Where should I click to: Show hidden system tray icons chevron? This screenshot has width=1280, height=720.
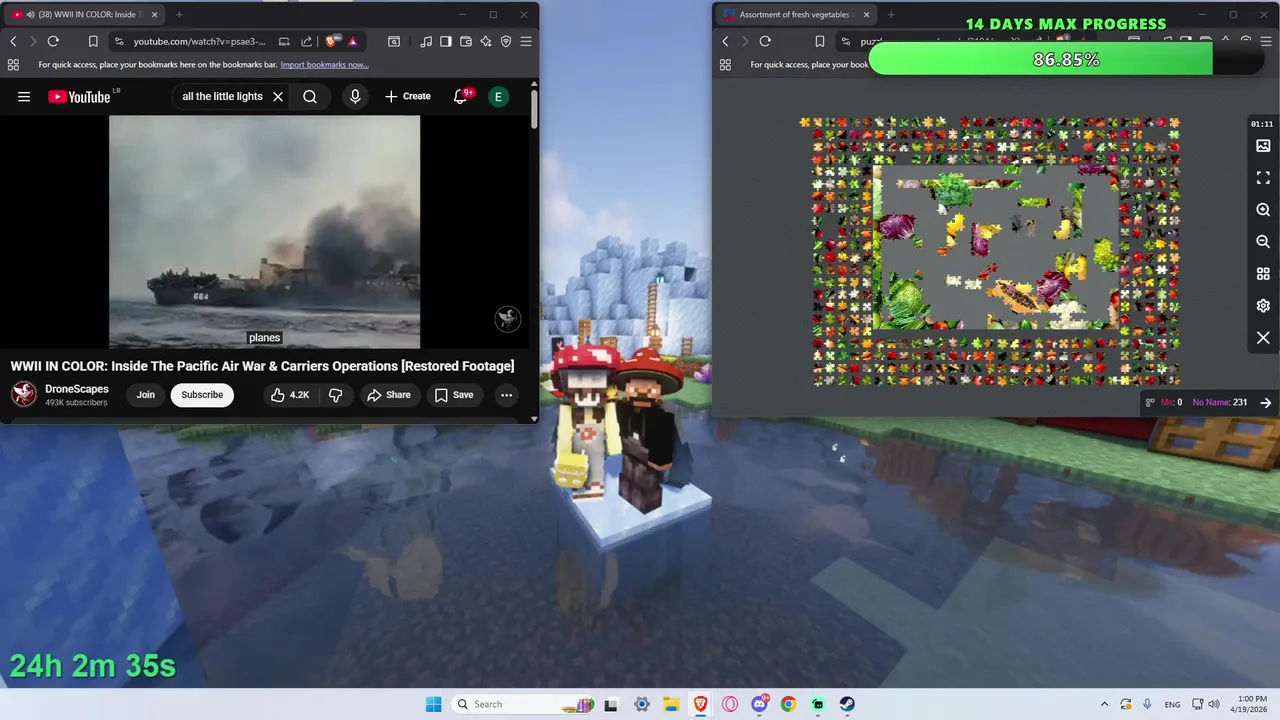[1104, 704]
